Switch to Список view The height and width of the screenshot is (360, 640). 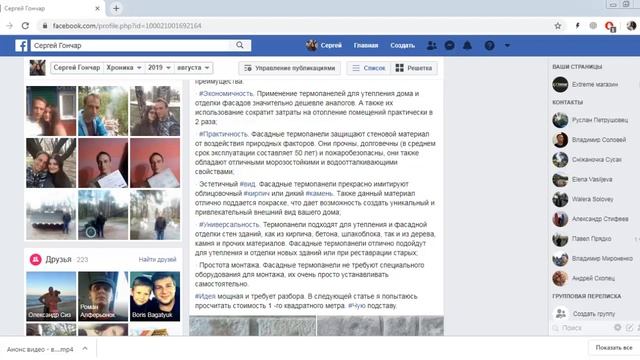[369, 68]
